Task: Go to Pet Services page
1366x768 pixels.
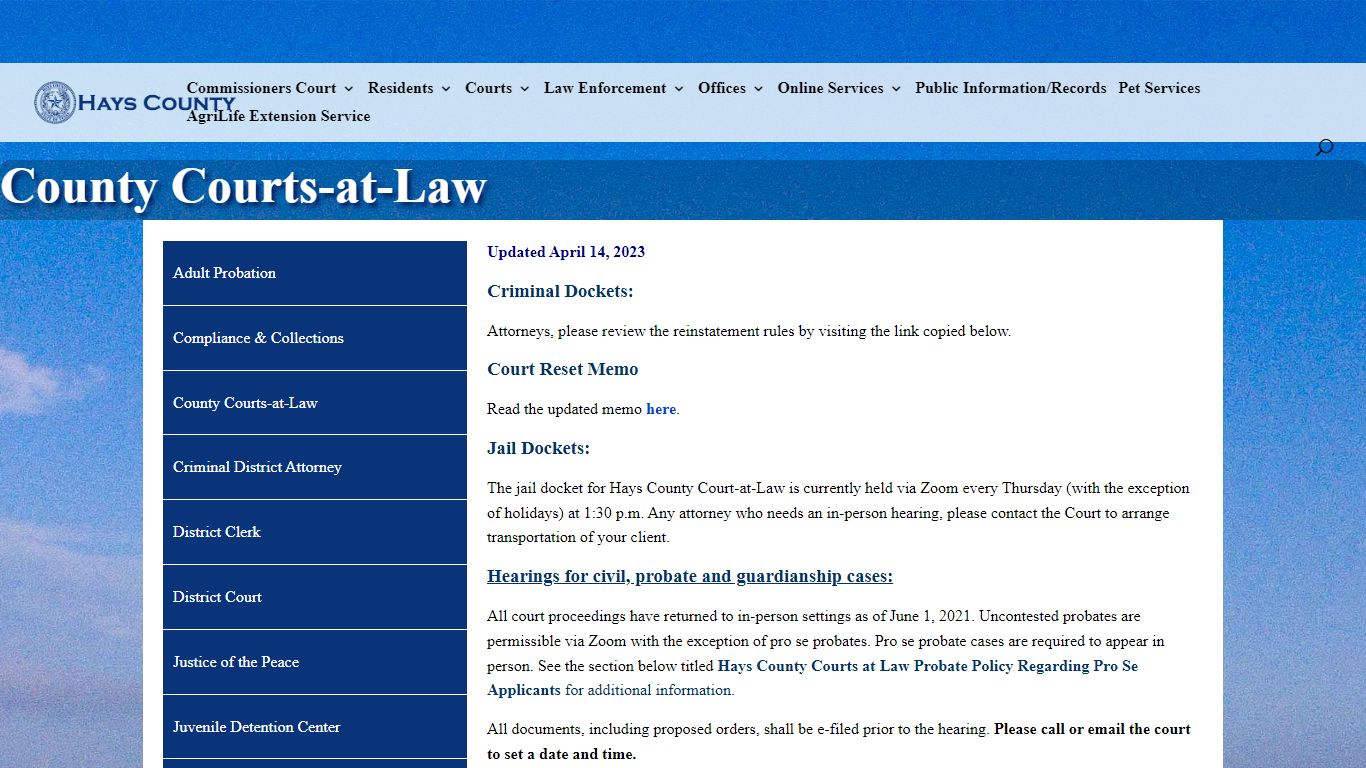Action: click(x=1159, y=88)
